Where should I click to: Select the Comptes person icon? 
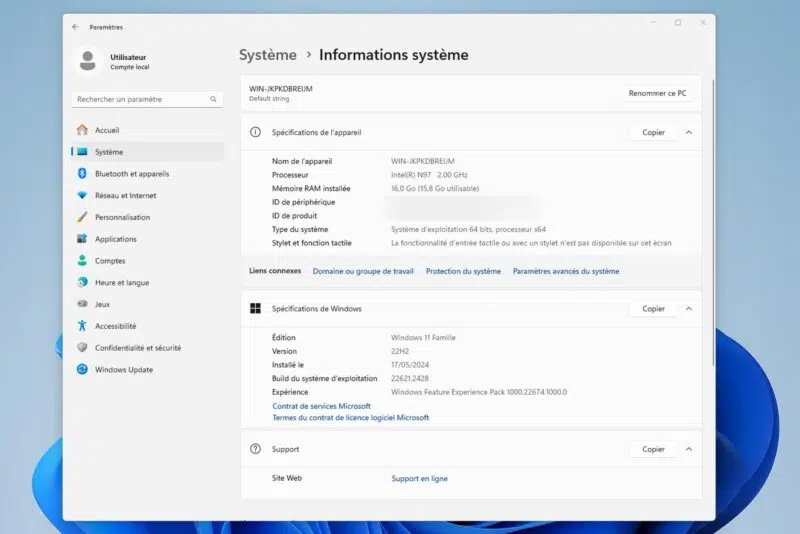tap(82, 260)
